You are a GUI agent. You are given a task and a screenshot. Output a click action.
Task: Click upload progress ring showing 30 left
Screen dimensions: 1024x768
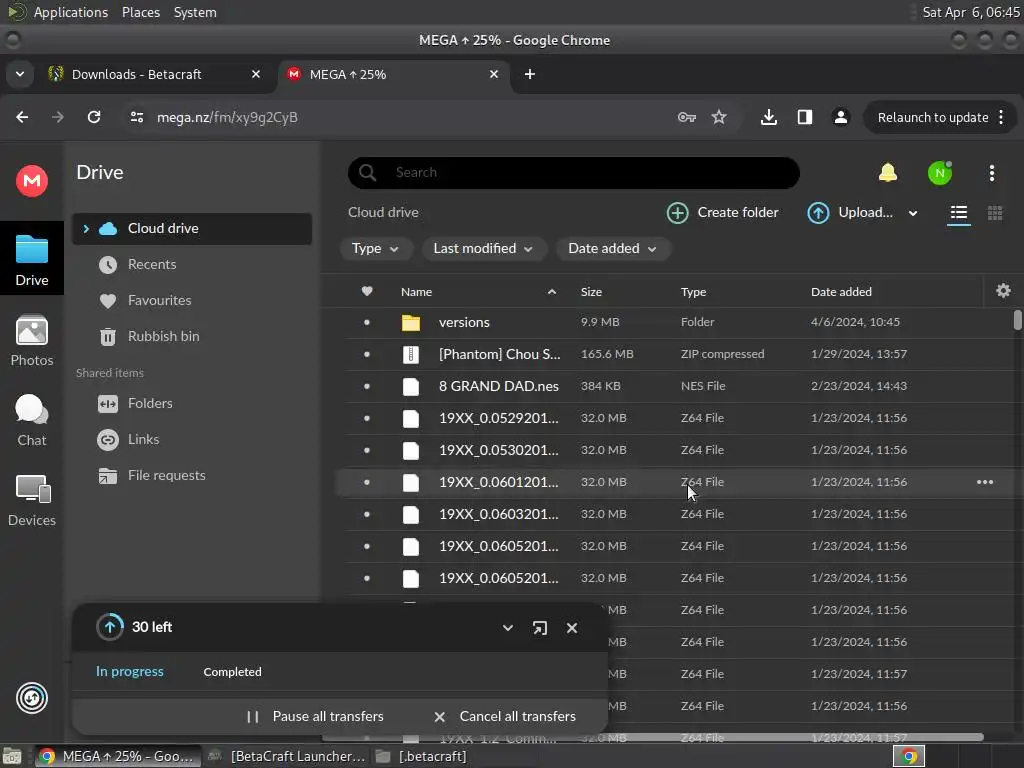click(x=110, y=627)
